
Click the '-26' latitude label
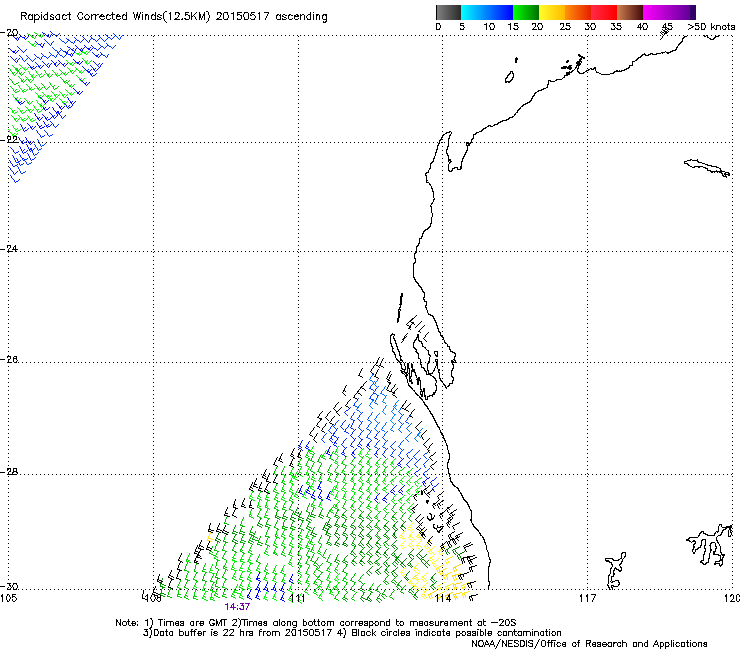point(9,360)
